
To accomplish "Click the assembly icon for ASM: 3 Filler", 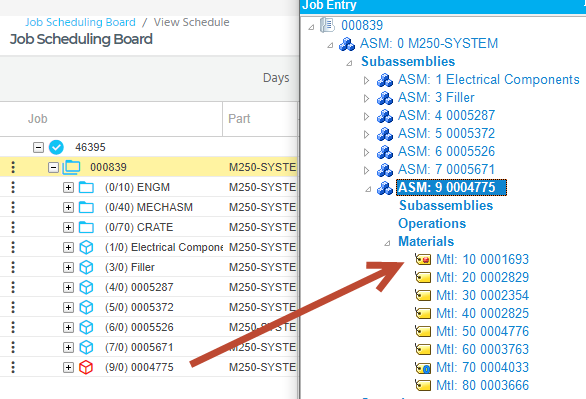I will click(x=385, y=98).
